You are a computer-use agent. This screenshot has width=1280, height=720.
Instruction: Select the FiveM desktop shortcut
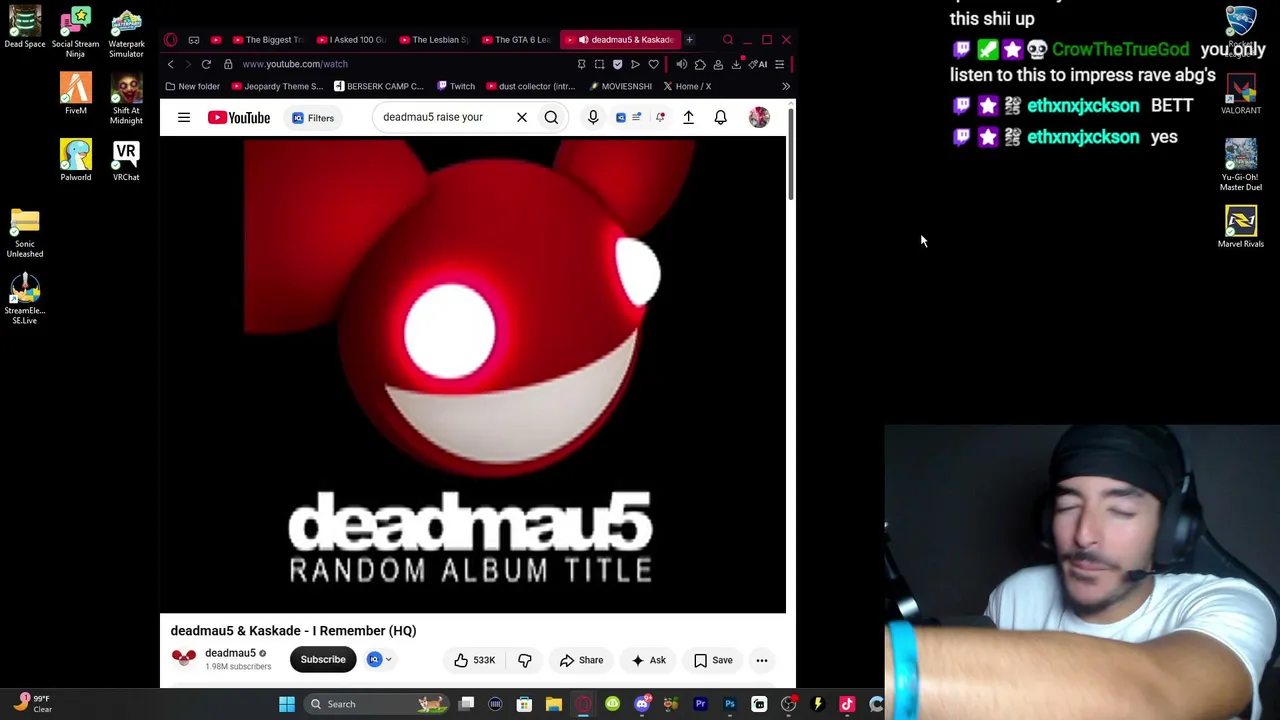(76, 94)
